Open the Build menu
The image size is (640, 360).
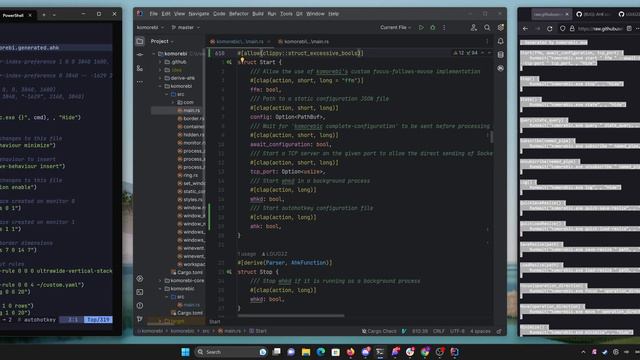(x=258, y=14)
